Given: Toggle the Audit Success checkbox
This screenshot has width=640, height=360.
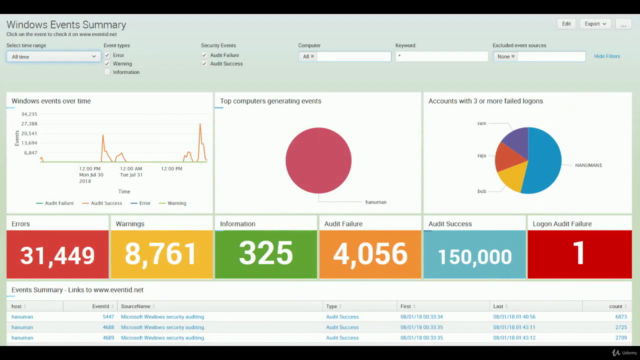Looking at the screenshot, I should pyautogui.click(x=204, y=64).
